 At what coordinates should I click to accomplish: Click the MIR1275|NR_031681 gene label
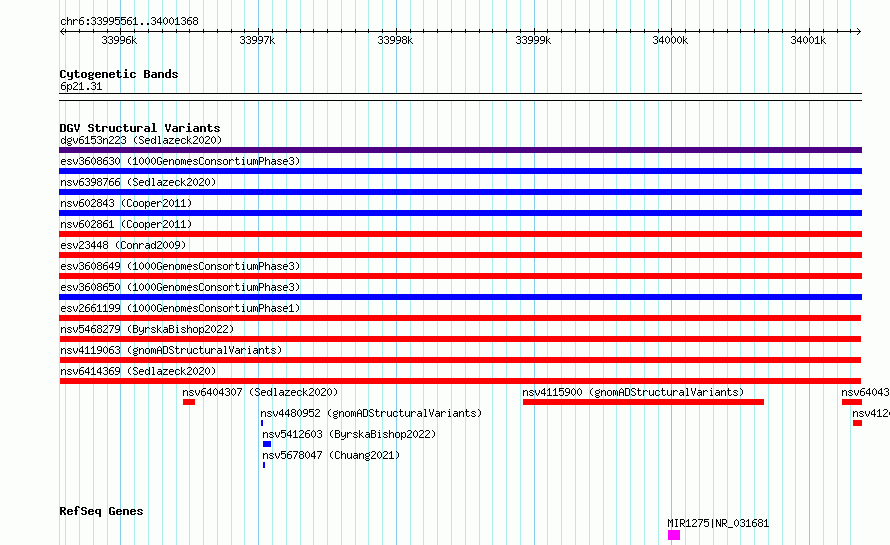click(718, 523)
